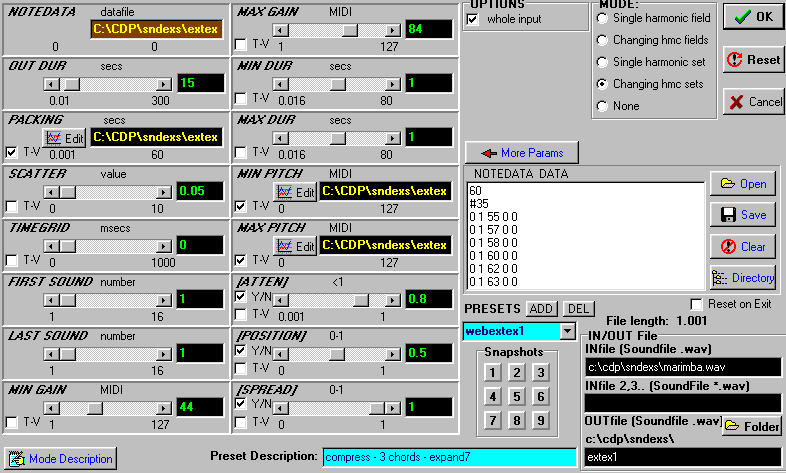The height and width of the screenshot is (473, 786).
Task: Enable the Reset on Exit checkbox
Action: click(x=696, y=304)
